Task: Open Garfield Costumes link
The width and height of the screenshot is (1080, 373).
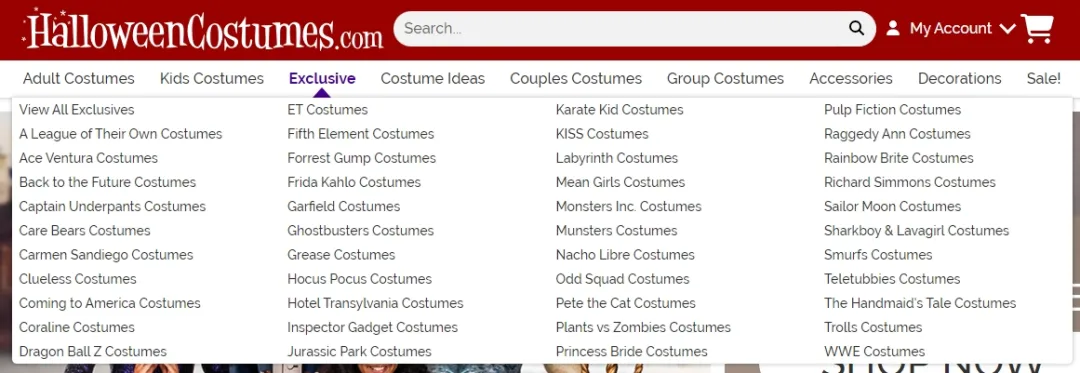Action: (343, 206)
